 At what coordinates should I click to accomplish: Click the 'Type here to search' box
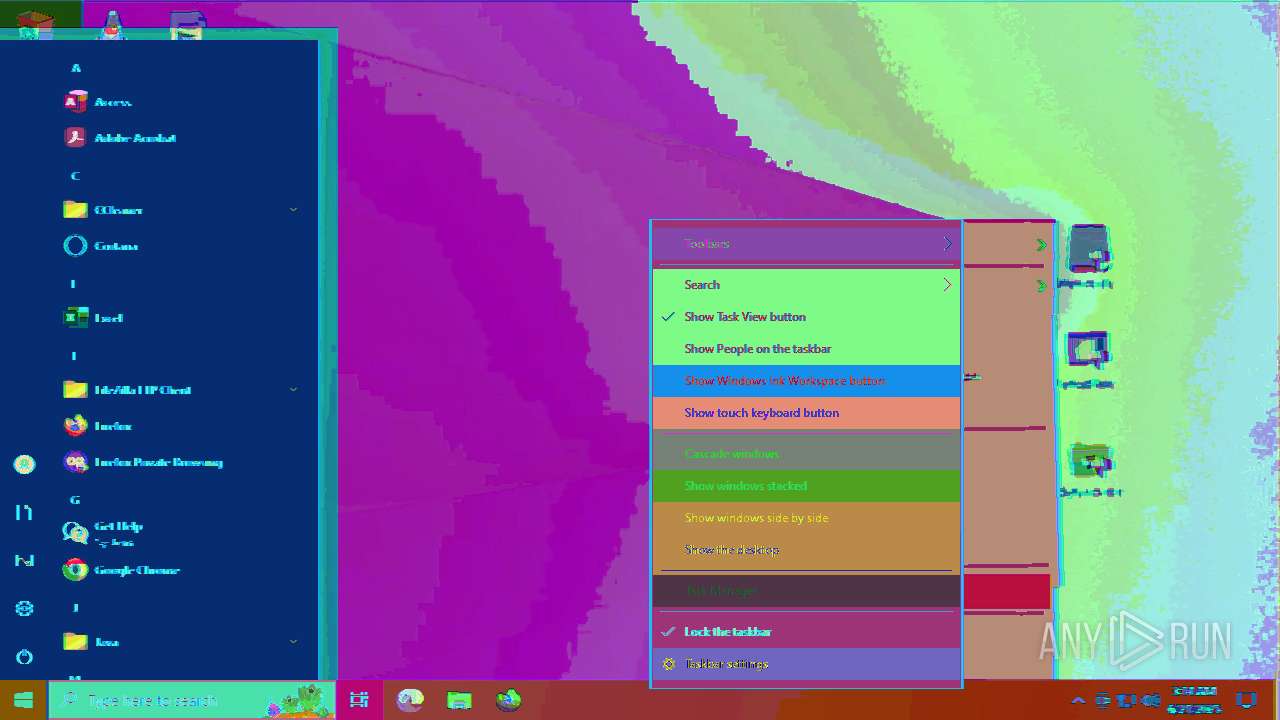point(192,700)
